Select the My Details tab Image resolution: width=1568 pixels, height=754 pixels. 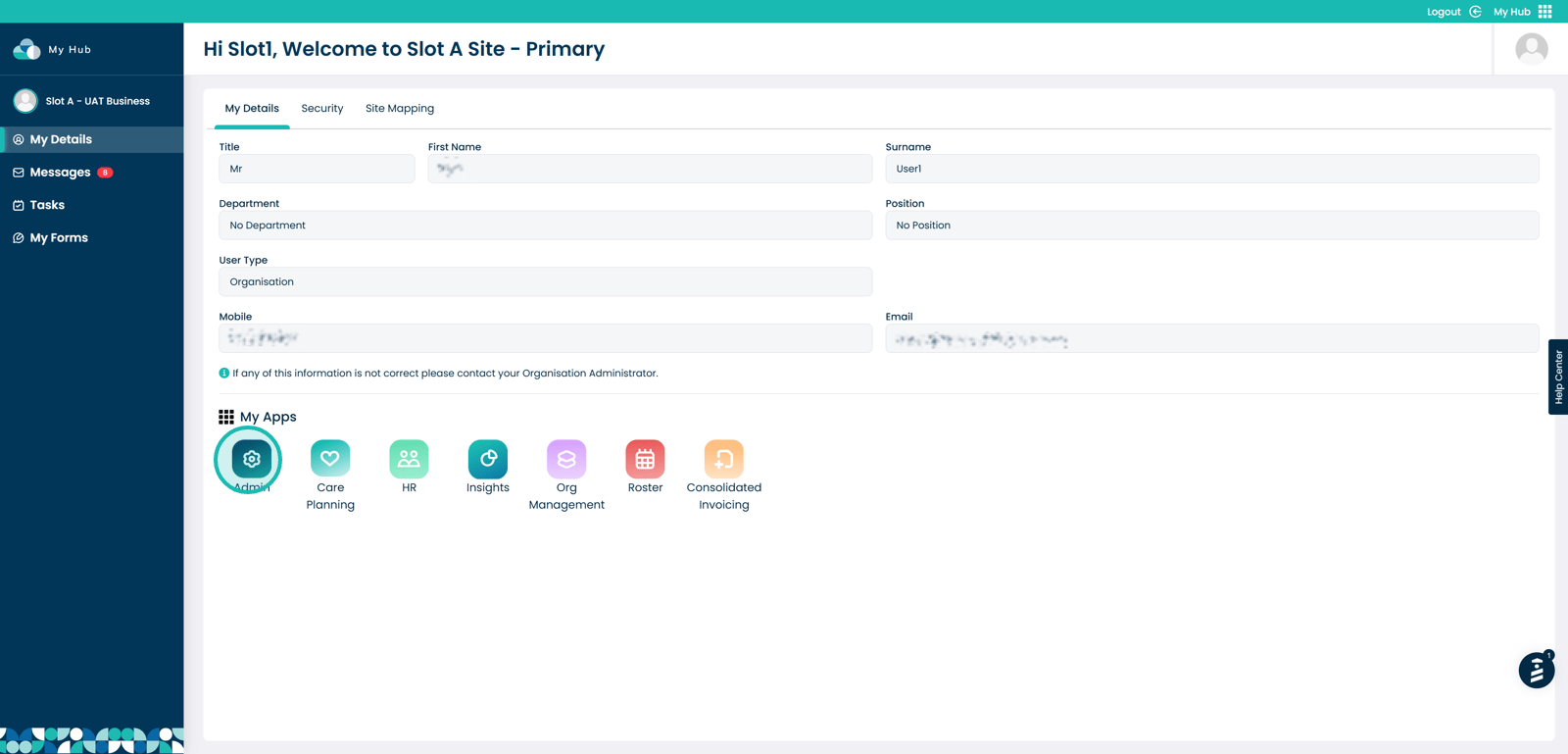tap(252, 109)
